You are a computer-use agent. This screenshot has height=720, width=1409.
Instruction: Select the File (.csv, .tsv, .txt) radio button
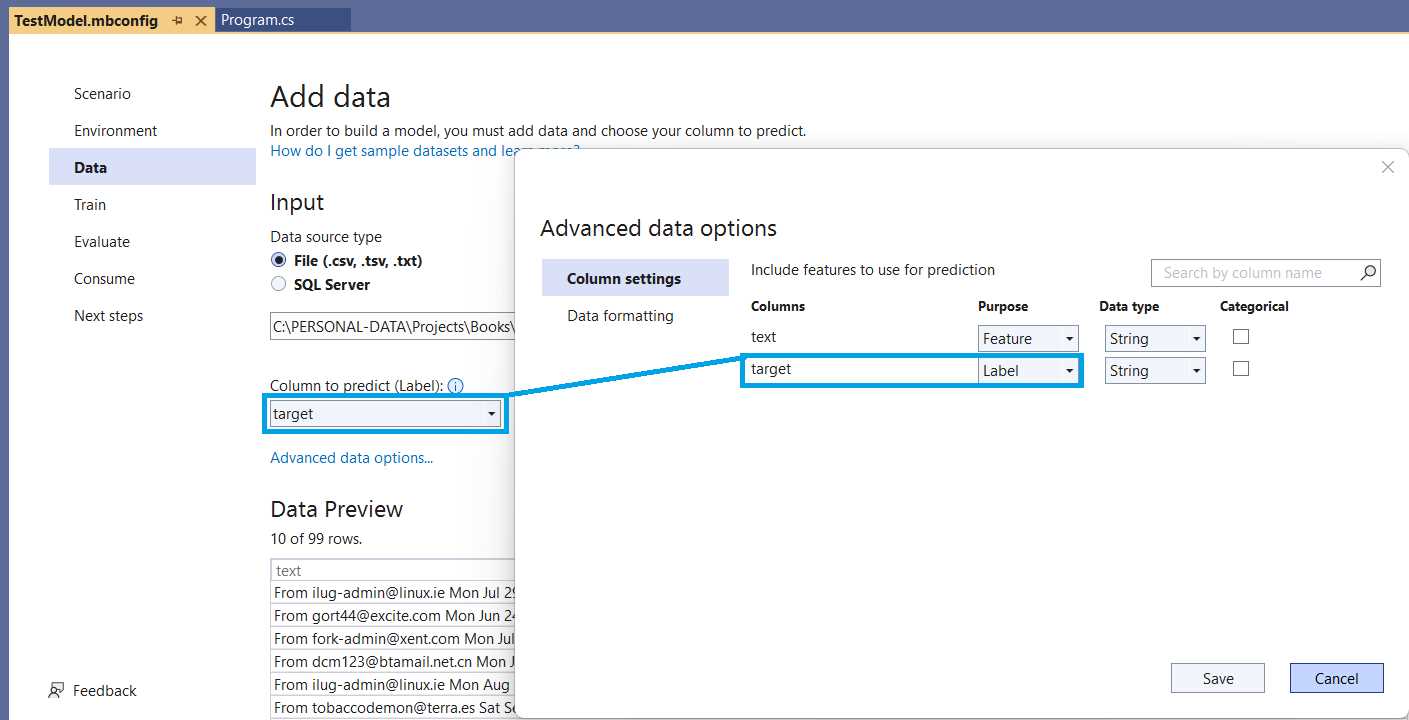coord(278,260)
